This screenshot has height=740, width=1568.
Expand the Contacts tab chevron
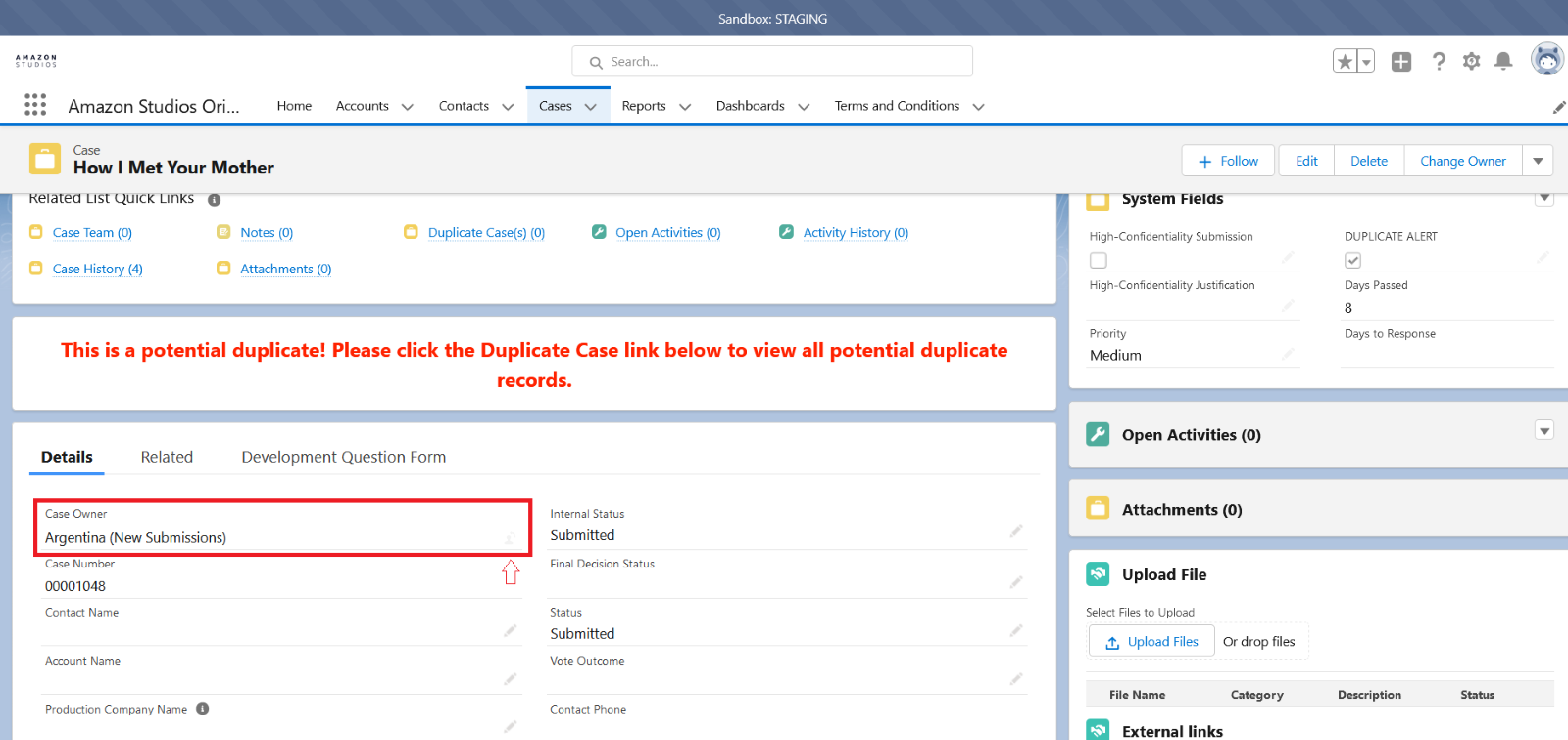(x=508, y=107)
